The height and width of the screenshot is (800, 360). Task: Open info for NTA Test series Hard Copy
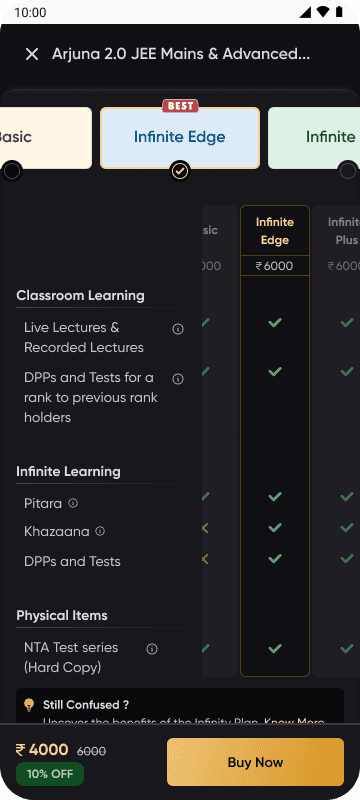(x=152, y=649)
